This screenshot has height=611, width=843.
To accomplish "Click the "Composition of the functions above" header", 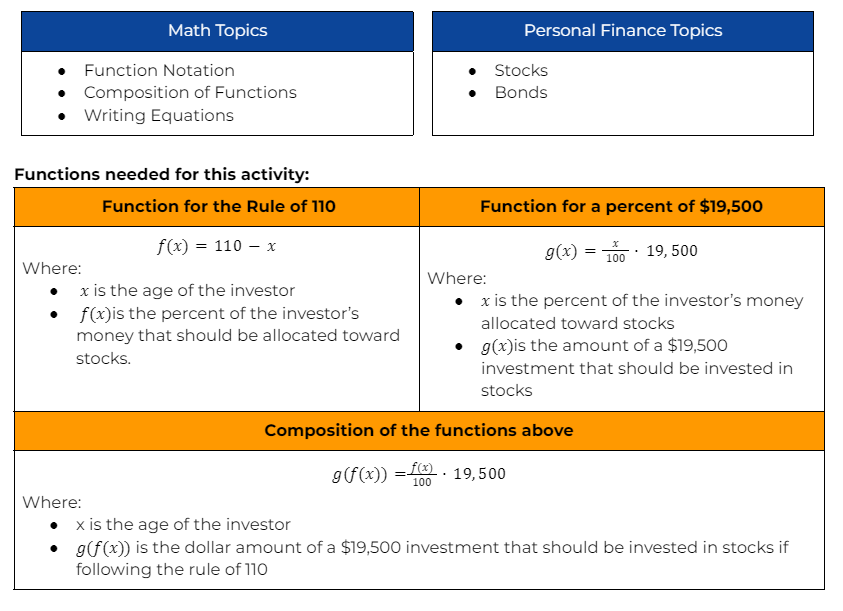I will pyautogui.click(x=419, y=430).
